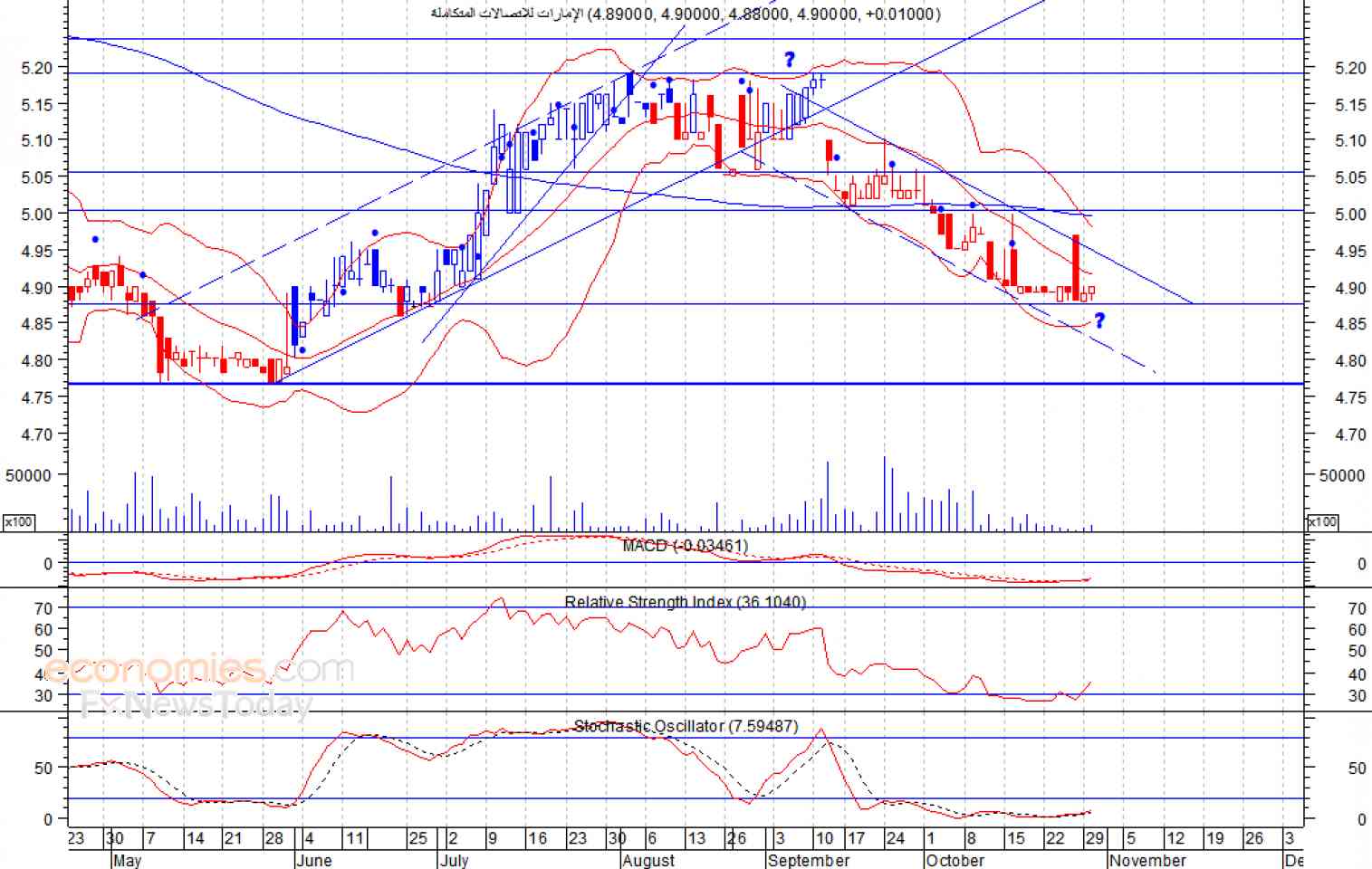1372x869 pixels.
Task: Click the economies.com watermark logo
Action: [x=198, y=670]
